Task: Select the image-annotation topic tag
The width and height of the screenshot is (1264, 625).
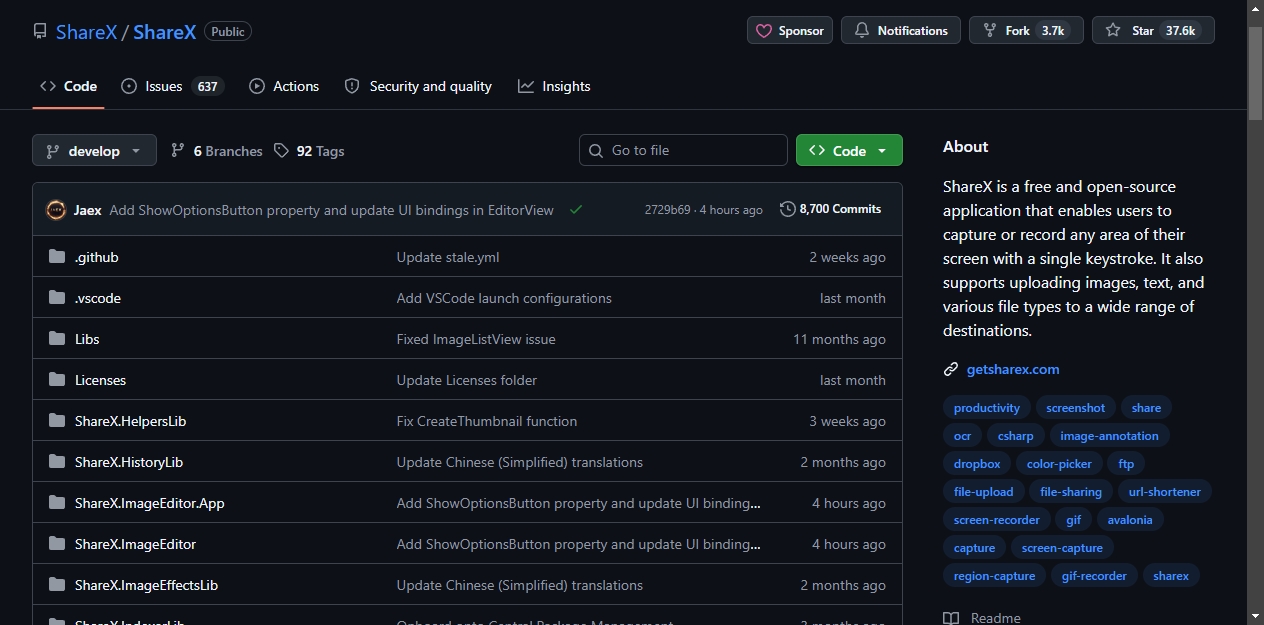Action: pyautogui.click(x=1110, y=436)
